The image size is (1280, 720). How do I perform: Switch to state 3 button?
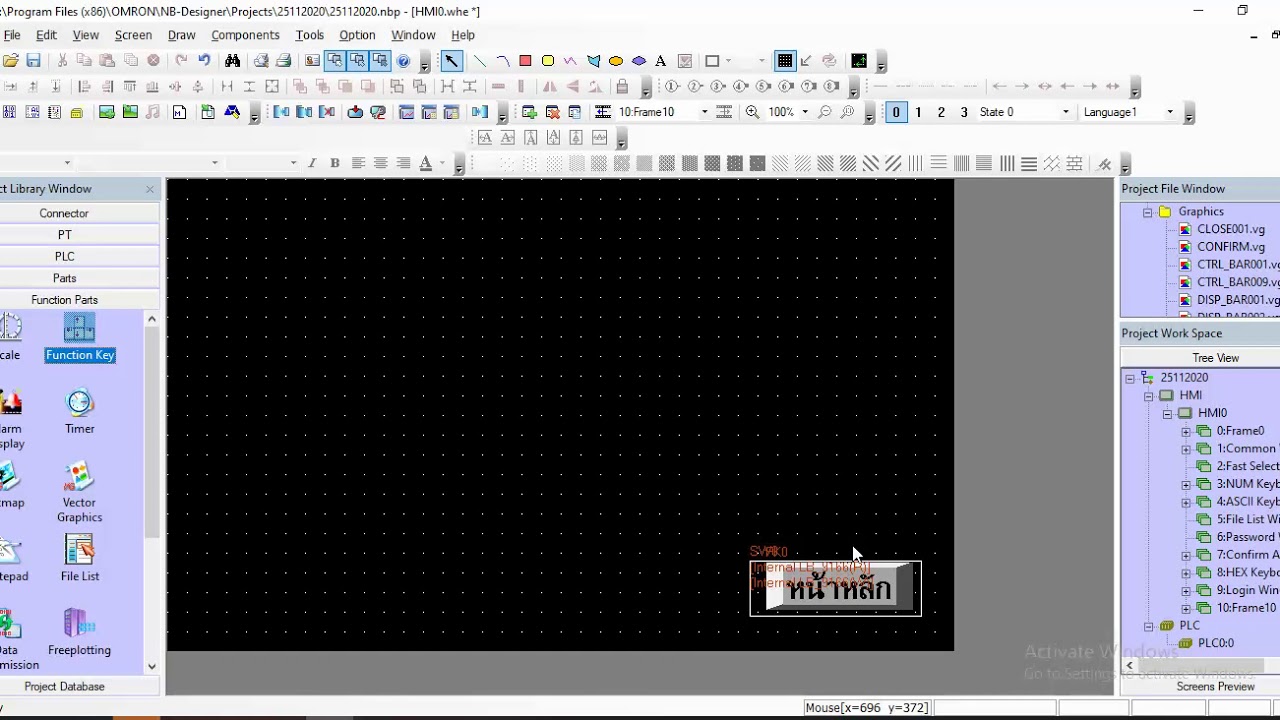tap(964, 112)
